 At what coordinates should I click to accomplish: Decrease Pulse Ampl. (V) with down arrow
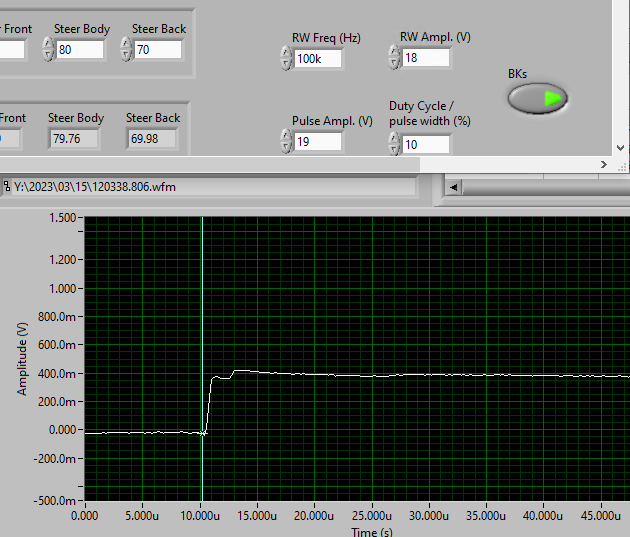[x=286, y=147]
